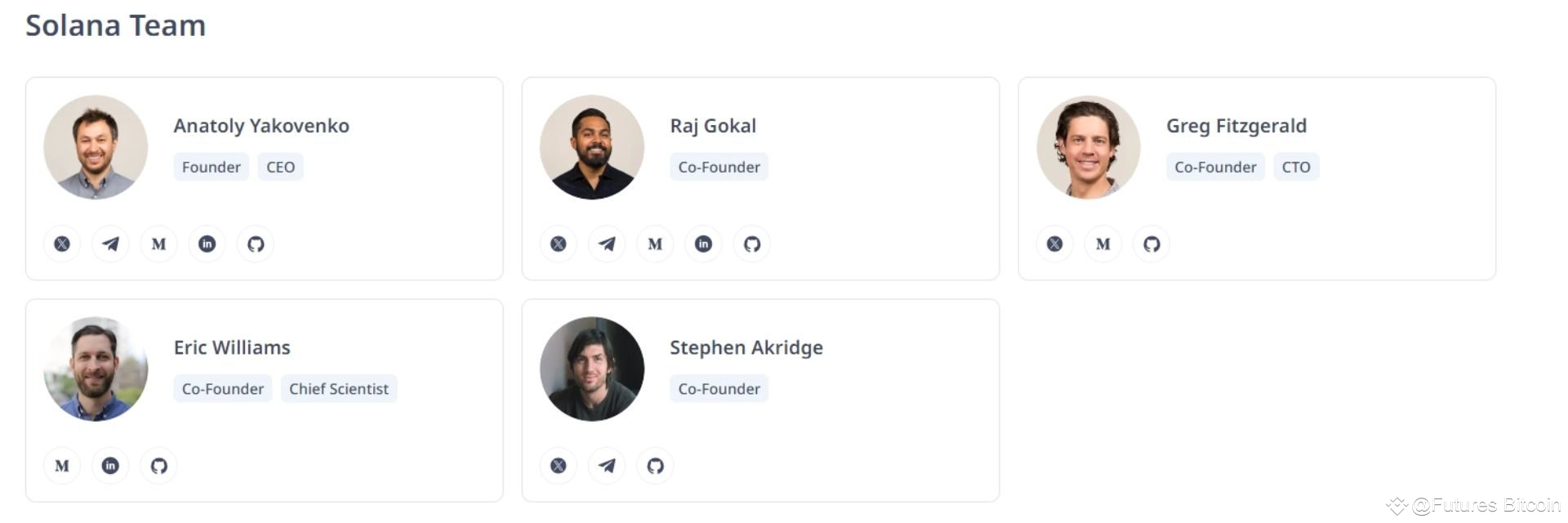Open Anatoly Yakovenko's X profile icon
The width and height of the screenshot is (1568, 523).
point(60,244)
